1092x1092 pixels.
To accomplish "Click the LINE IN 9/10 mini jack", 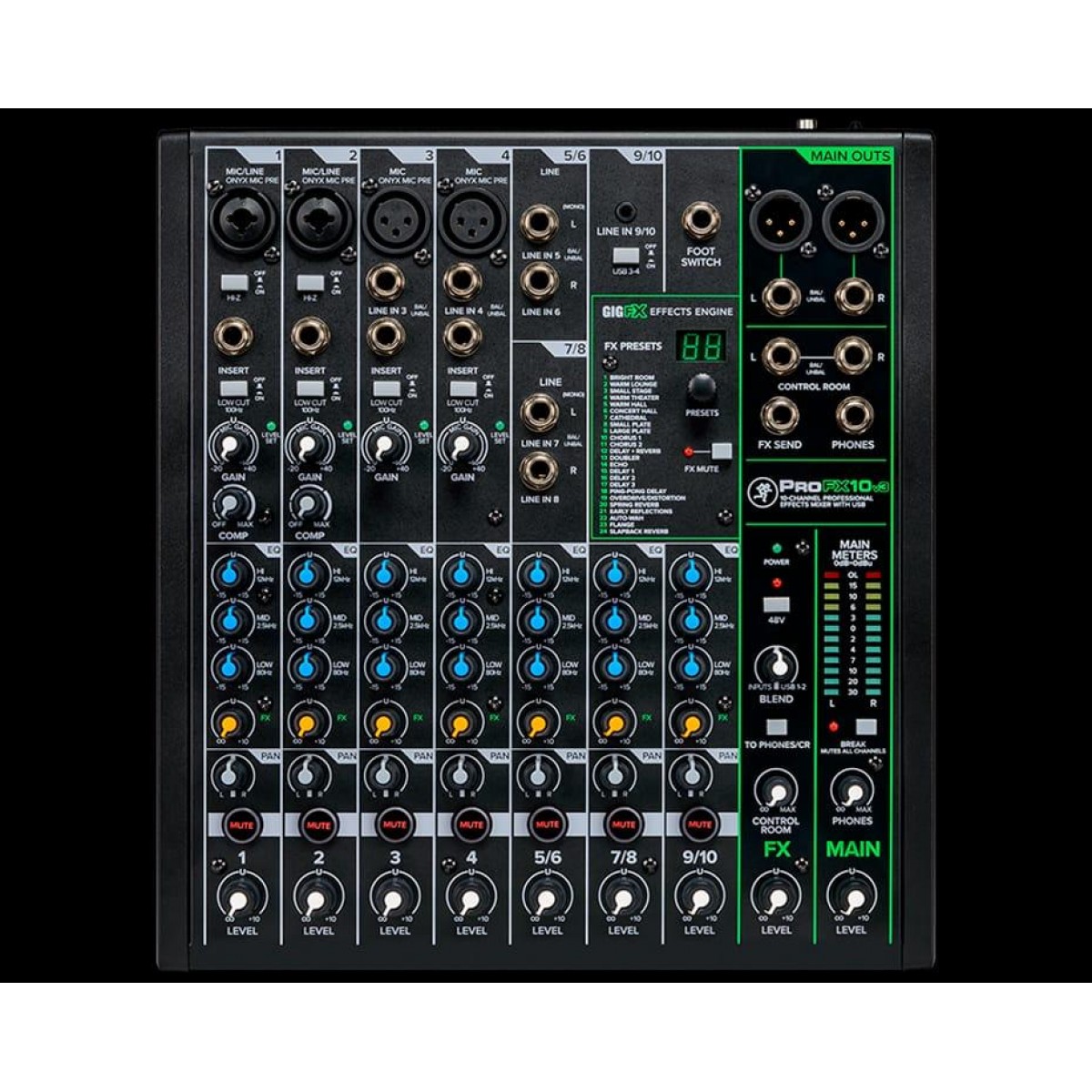I will pyautogui.click(x=625, y=210).
